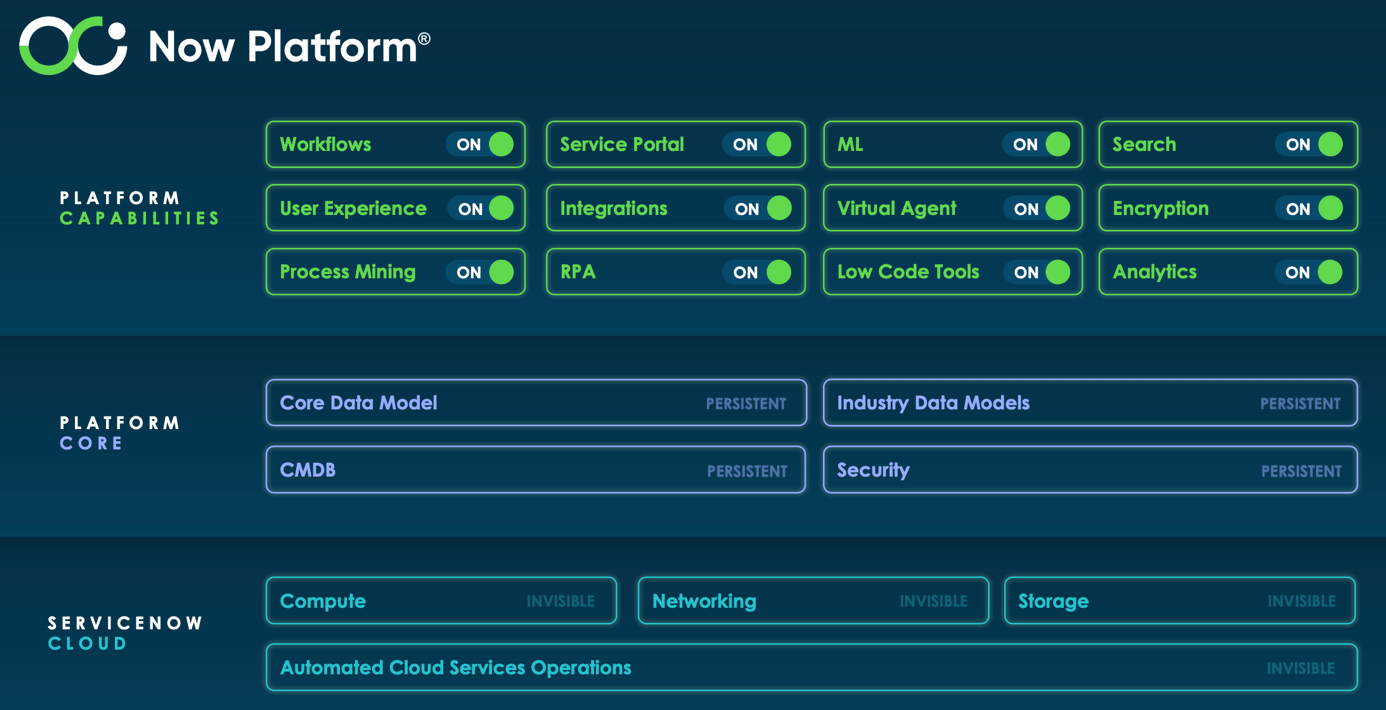The width and height of the screenshot is (1386, 710).
Task: Open Automated Cloud Services Operations
Action: (x=810, y=667)
